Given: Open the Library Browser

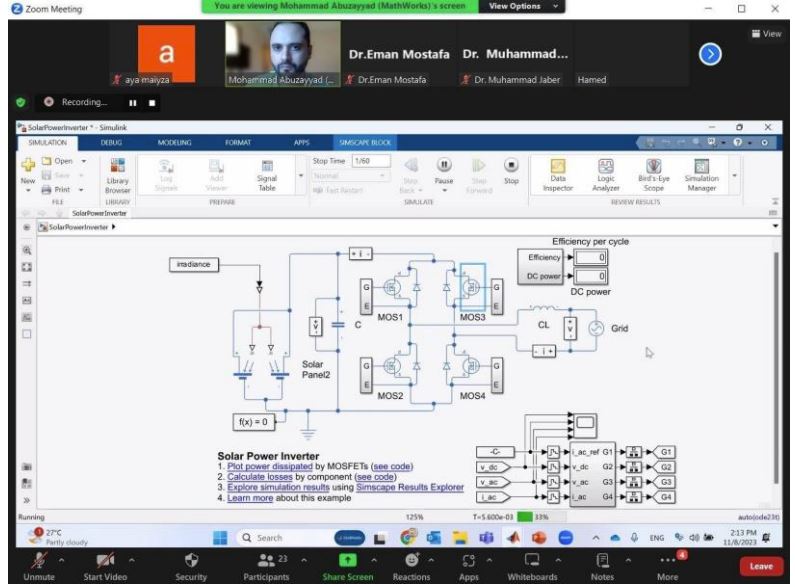Looking at the screenshot, I should pos(117,176).
